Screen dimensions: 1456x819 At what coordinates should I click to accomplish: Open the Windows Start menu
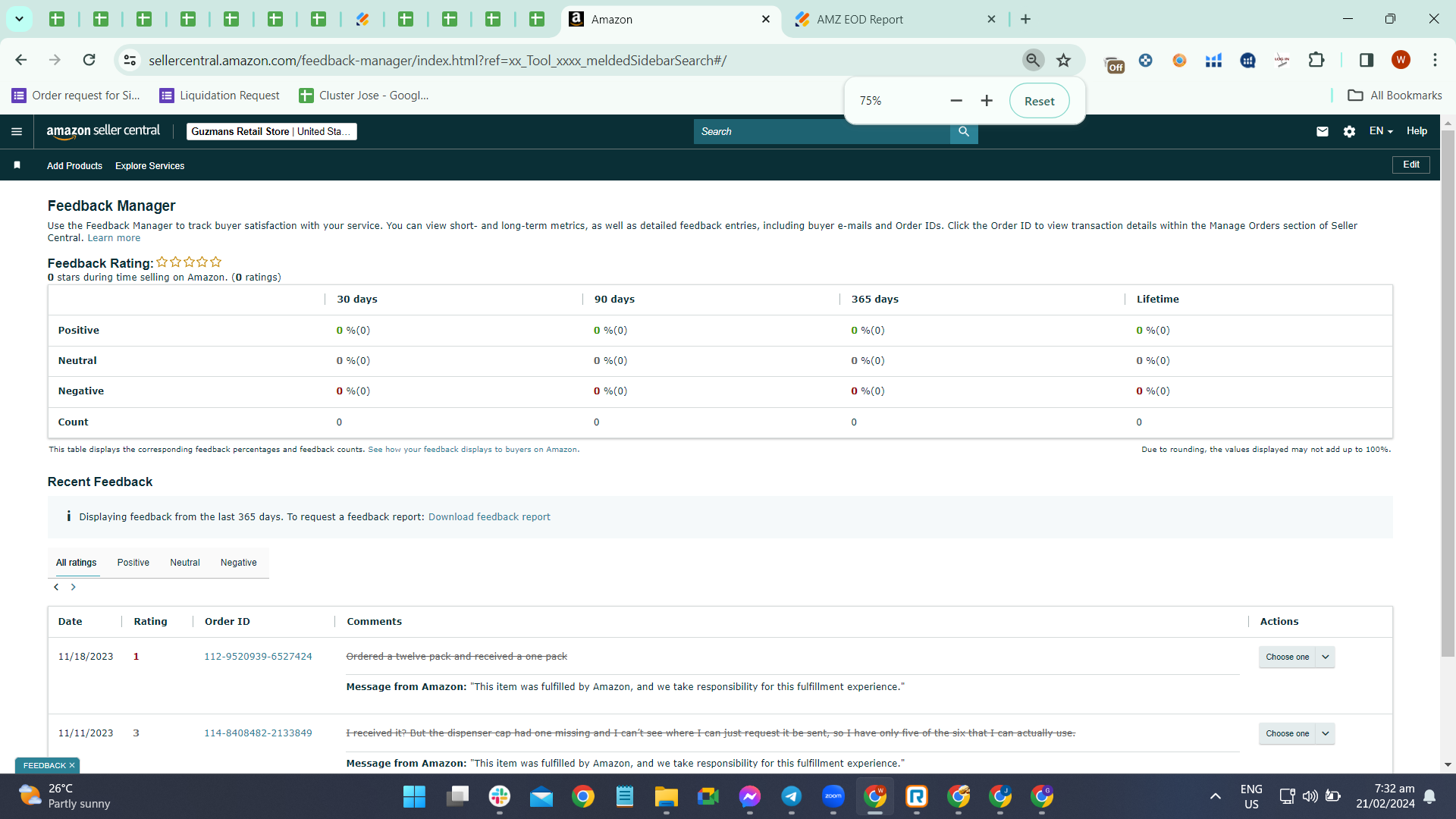coord(414,796)
